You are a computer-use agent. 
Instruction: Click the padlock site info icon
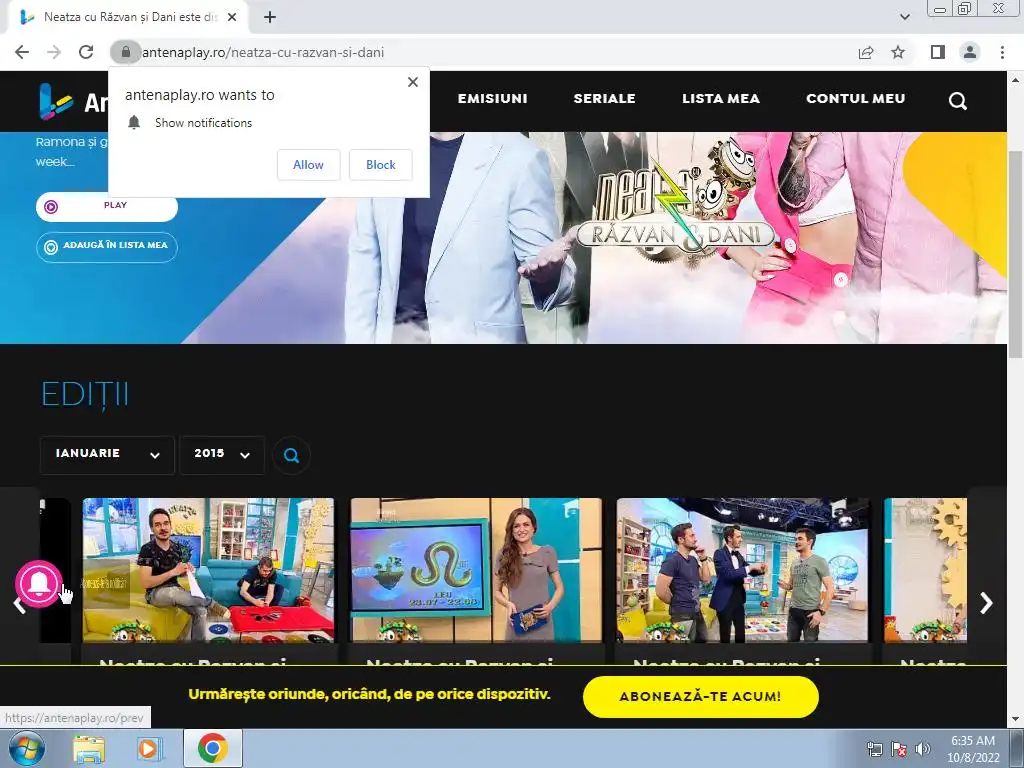(x=126, y=52)
